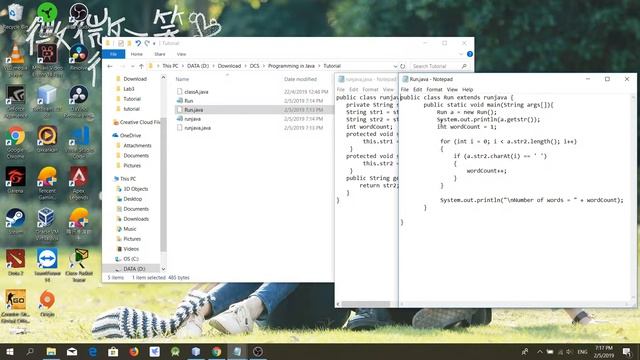Screen dimensions: 640x360
Task: Launch TeamViewer desktop shortcut
Action: pos(47,264)
